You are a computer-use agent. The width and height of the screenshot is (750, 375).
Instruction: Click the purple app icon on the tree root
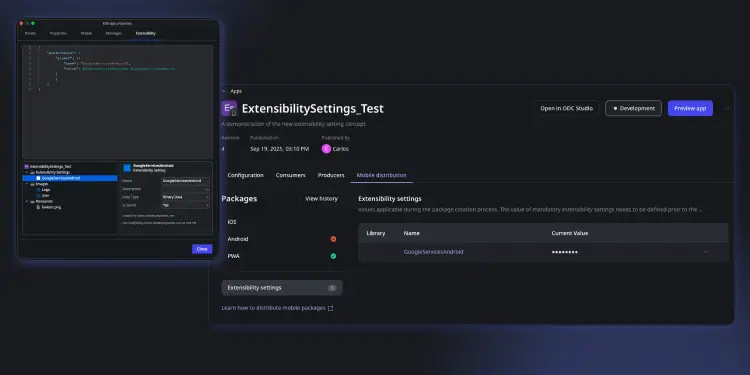[26, 166]
